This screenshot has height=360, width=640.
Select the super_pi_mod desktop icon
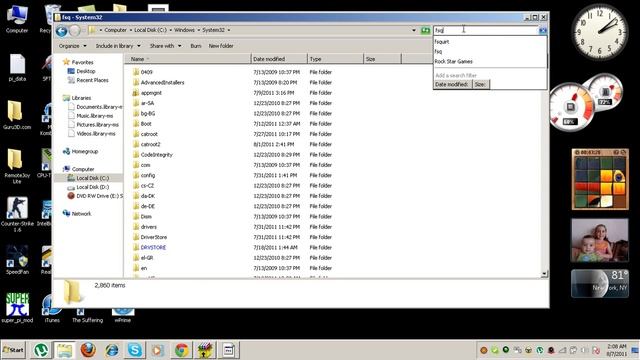click(17, 308)
